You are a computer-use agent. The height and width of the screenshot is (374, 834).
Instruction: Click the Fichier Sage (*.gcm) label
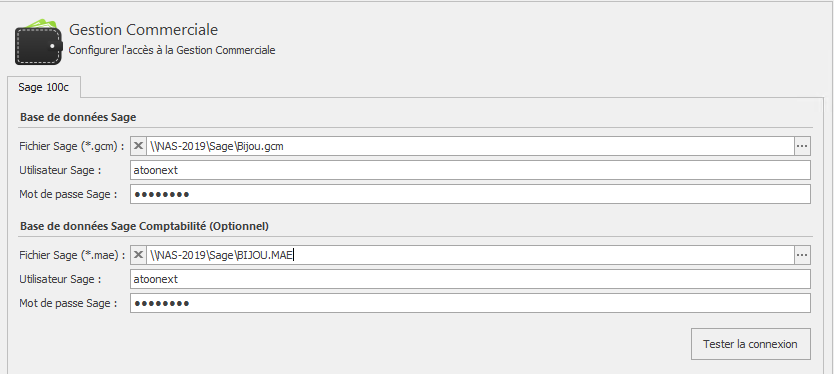tap(72, 146)
